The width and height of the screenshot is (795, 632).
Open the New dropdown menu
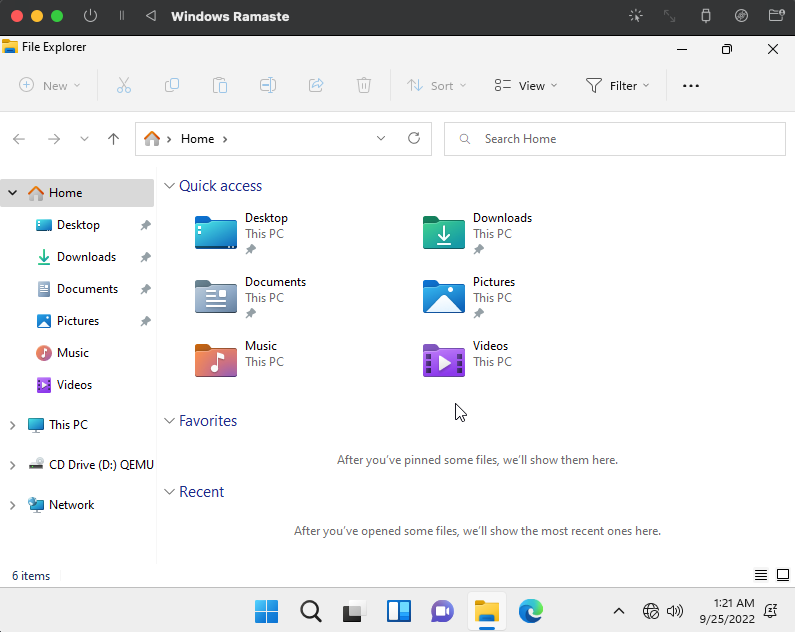coord(50,85)
